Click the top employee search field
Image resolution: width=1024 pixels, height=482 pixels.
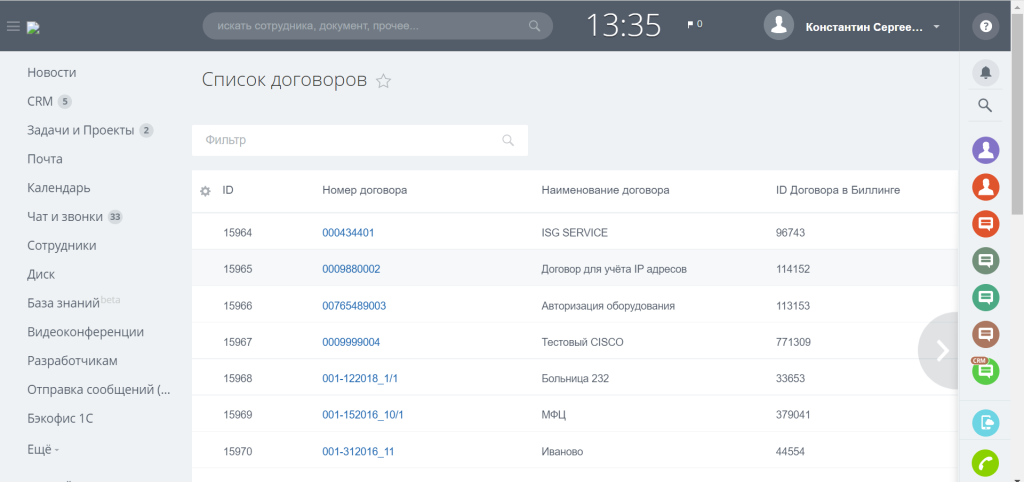tap(377, 26)
